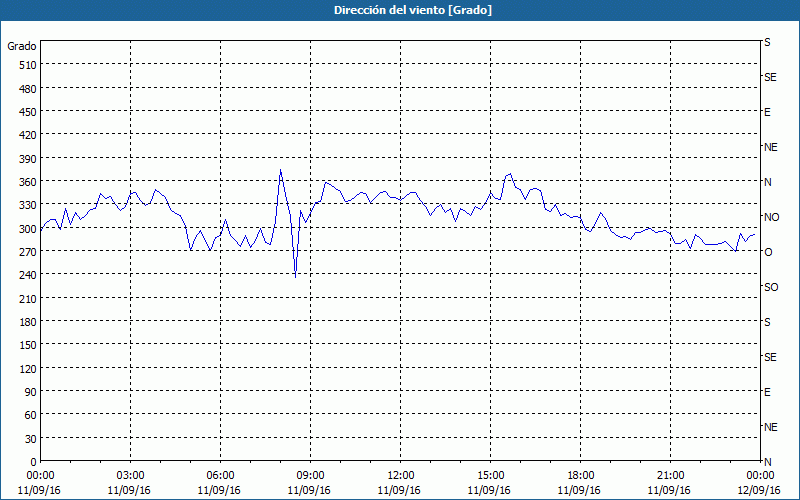
Task: Click the 180 y-axis value
Action: pos(28,322)
